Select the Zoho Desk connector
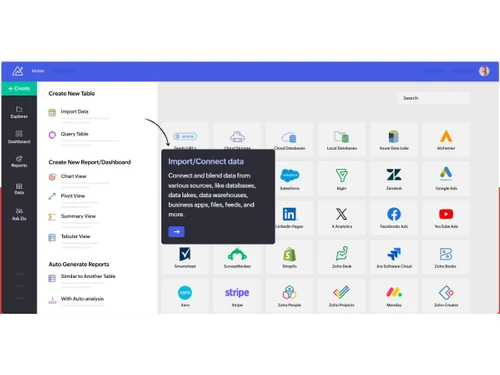This screenshot has width=500, height=375. [342, 257]
